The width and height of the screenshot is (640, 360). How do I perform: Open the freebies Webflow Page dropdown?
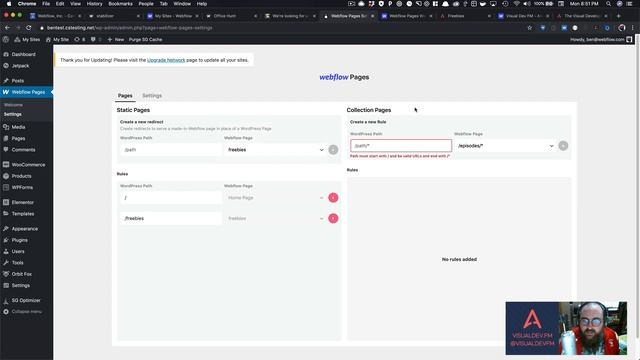[x=275, y=150]
